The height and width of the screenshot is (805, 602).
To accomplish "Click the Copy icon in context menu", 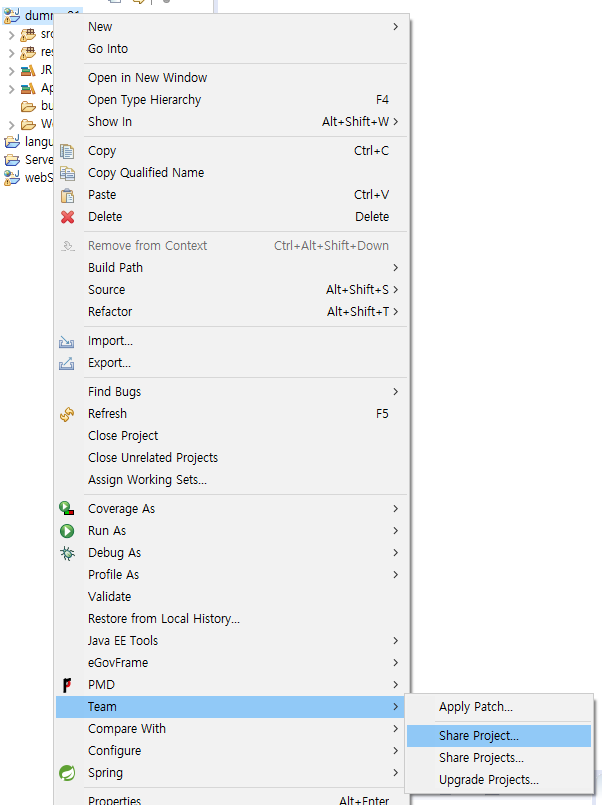I will [x=68, y=151].
